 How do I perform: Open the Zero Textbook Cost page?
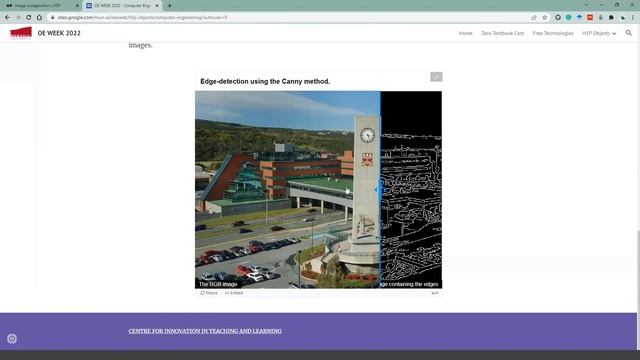(502, 33)
